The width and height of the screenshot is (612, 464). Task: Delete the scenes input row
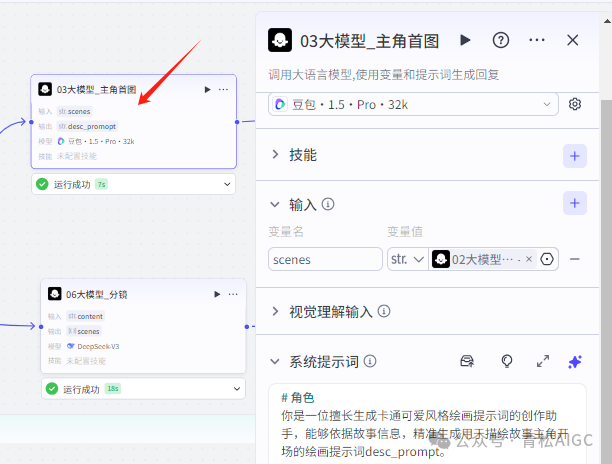(575, 259)
